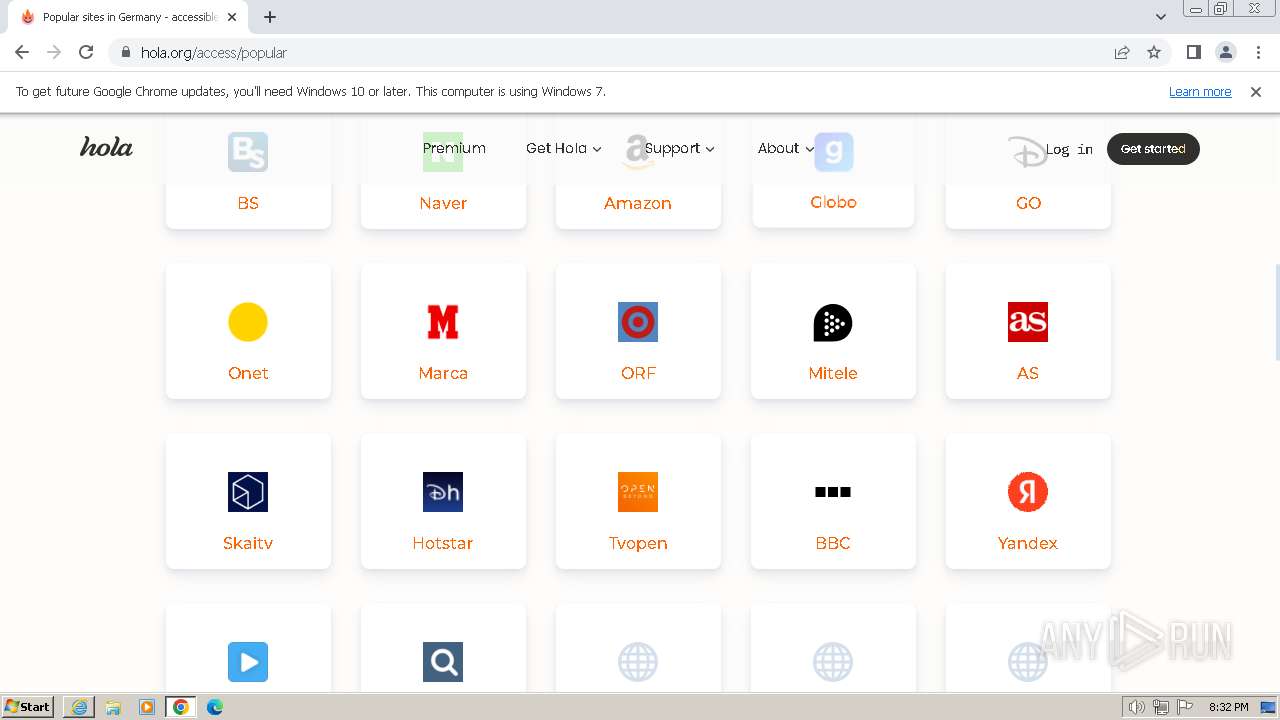Open the Mitele dotted logo icon
The image size is (1280, 720).
click(x=833, y=322)
